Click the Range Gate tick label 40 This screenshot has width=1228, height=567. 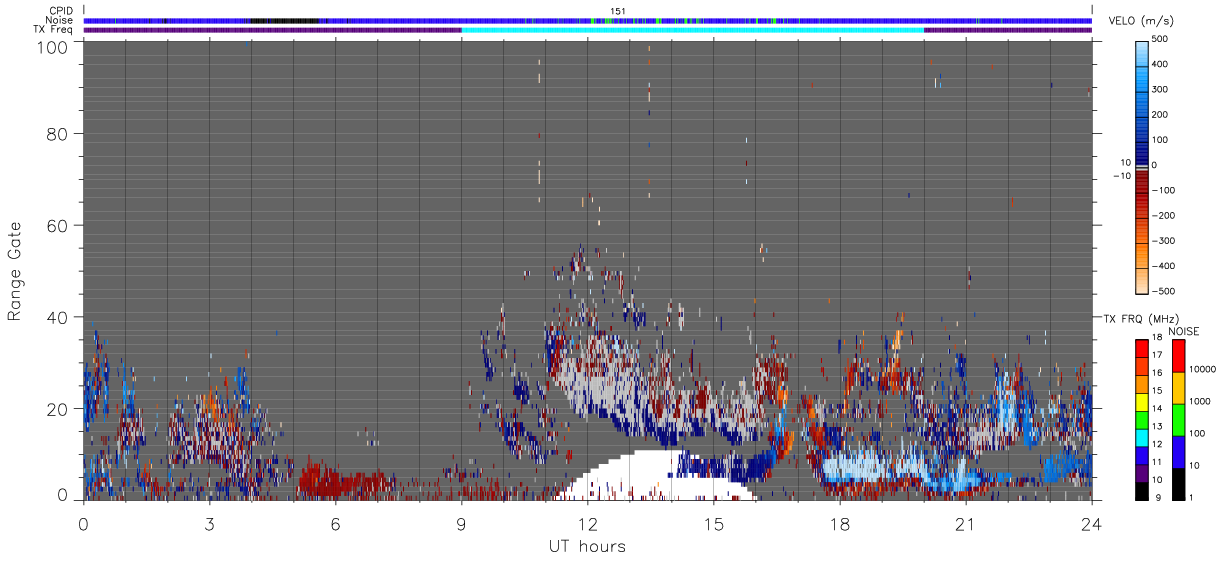[x=56, y=317]
